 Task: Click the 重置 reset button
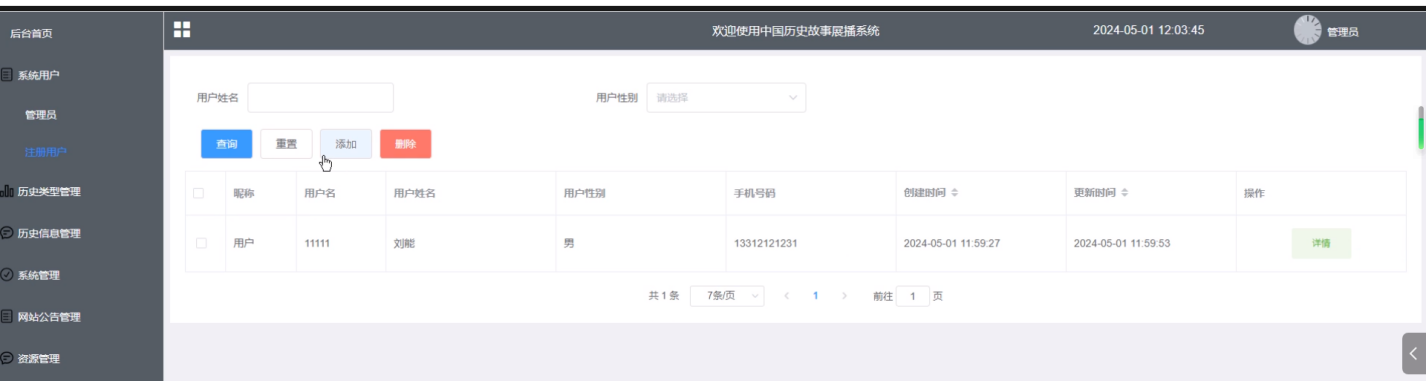286,144
